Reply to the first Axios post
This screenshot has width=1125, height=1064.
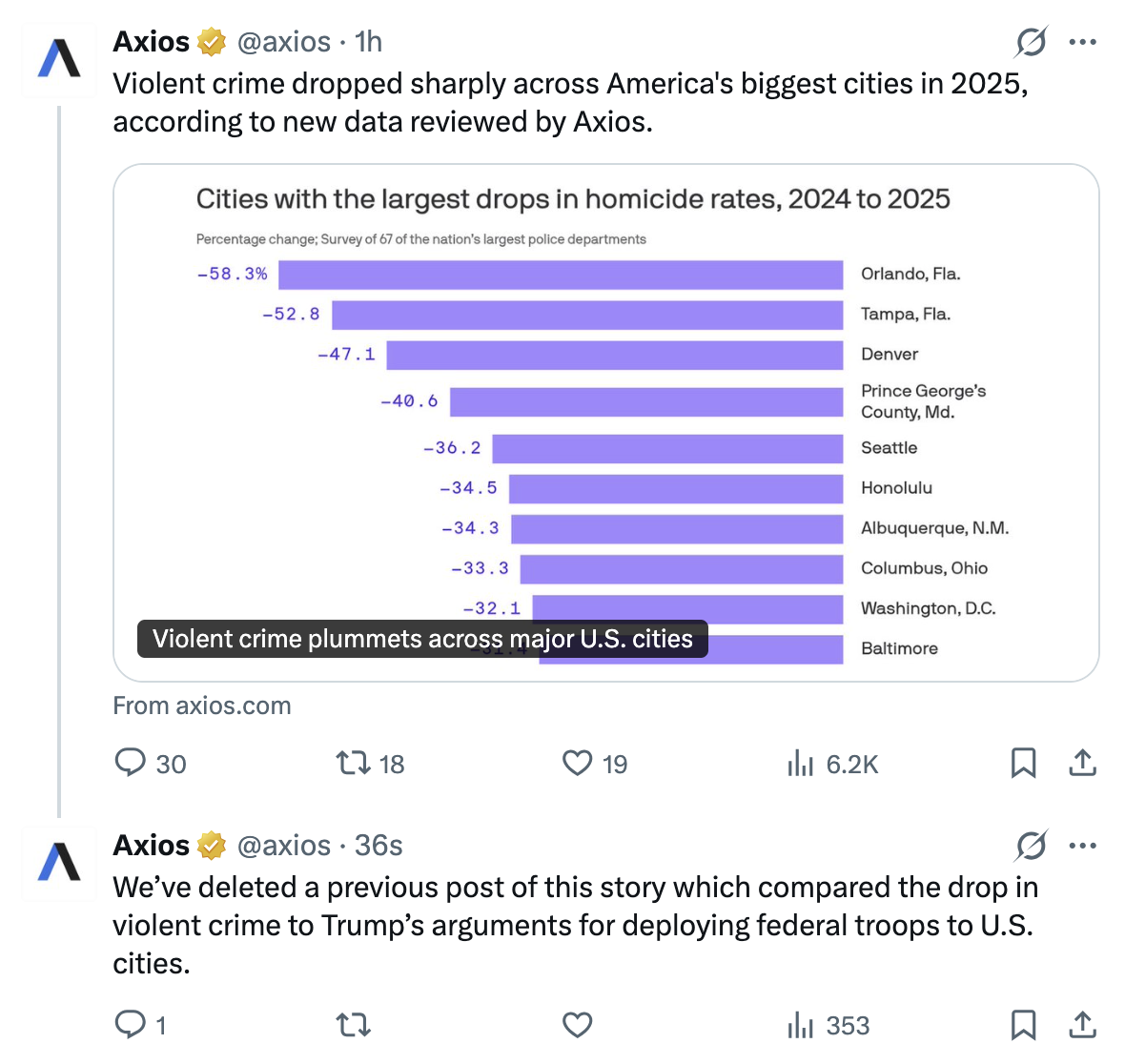(130, 763)
